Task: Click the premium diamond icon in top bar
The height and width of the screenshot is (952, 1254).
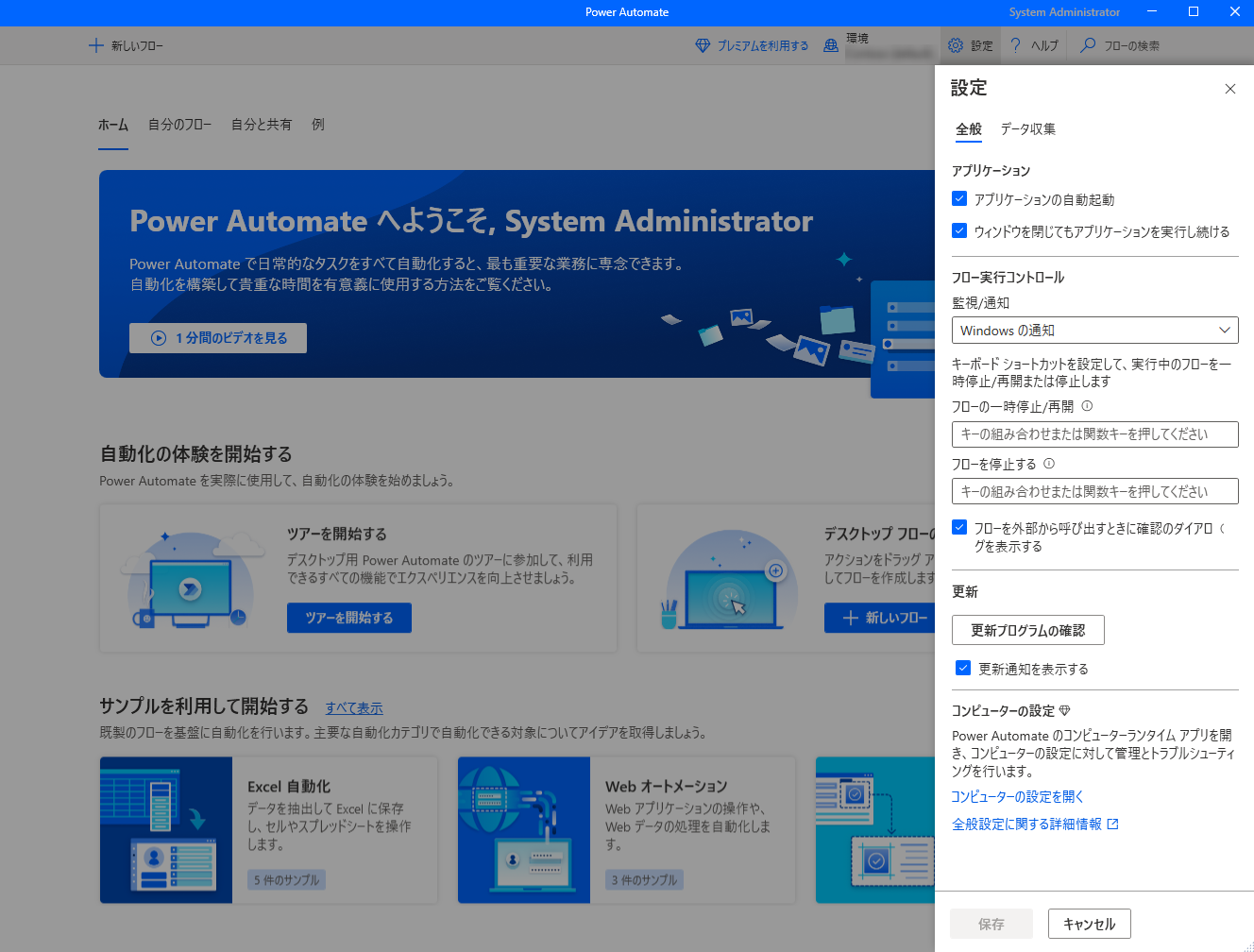Action: (x=703, y=45)
